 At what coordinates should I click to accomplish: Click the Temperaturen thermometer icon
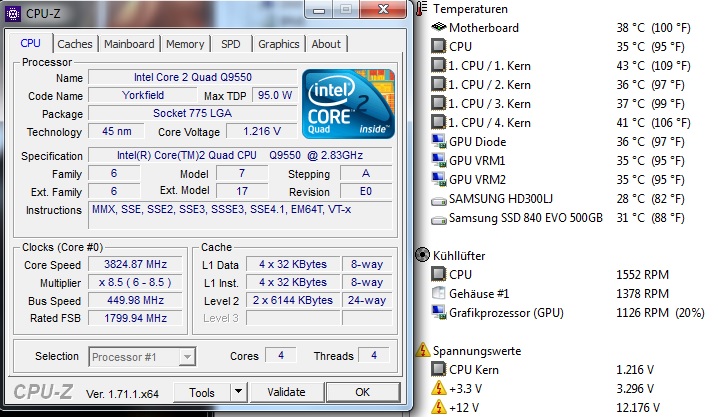(x=422, y=9)
